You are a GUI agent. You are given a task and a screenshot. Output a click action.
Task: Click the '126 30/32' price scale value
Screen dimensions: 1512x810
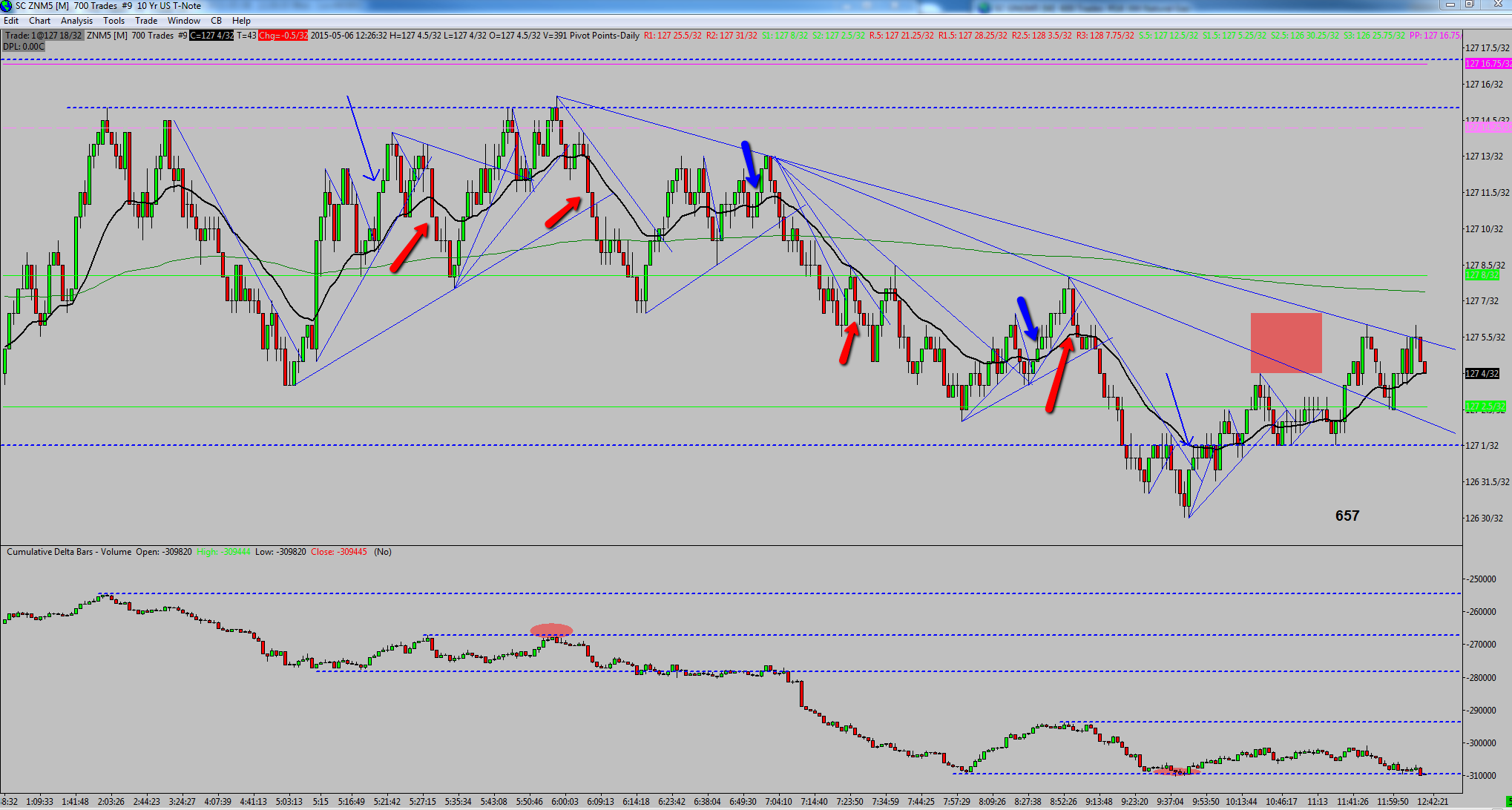point(1484,518)
